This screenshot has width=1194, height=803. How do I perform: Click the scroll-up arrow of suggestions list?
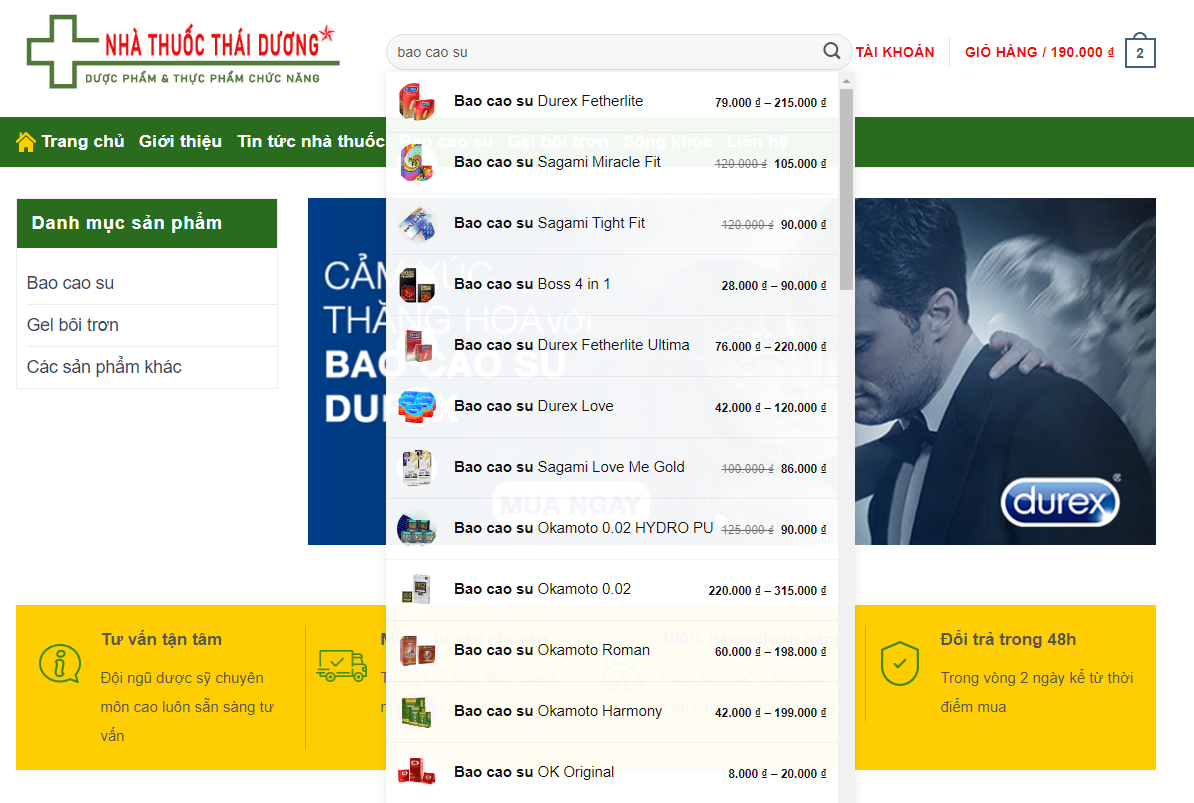tap(846, 80)
